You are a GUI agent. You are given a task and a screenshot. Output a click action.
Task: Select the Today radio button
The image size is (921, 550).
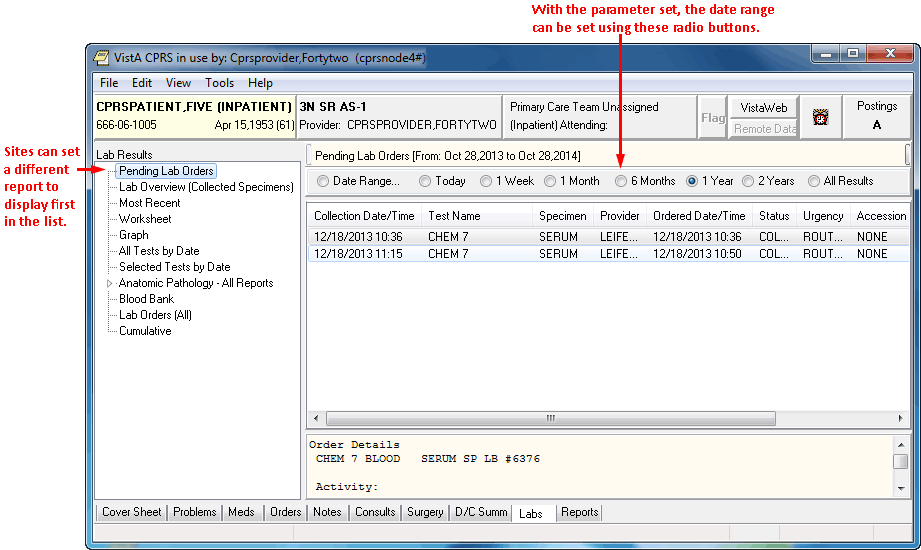tap(425, 181)
